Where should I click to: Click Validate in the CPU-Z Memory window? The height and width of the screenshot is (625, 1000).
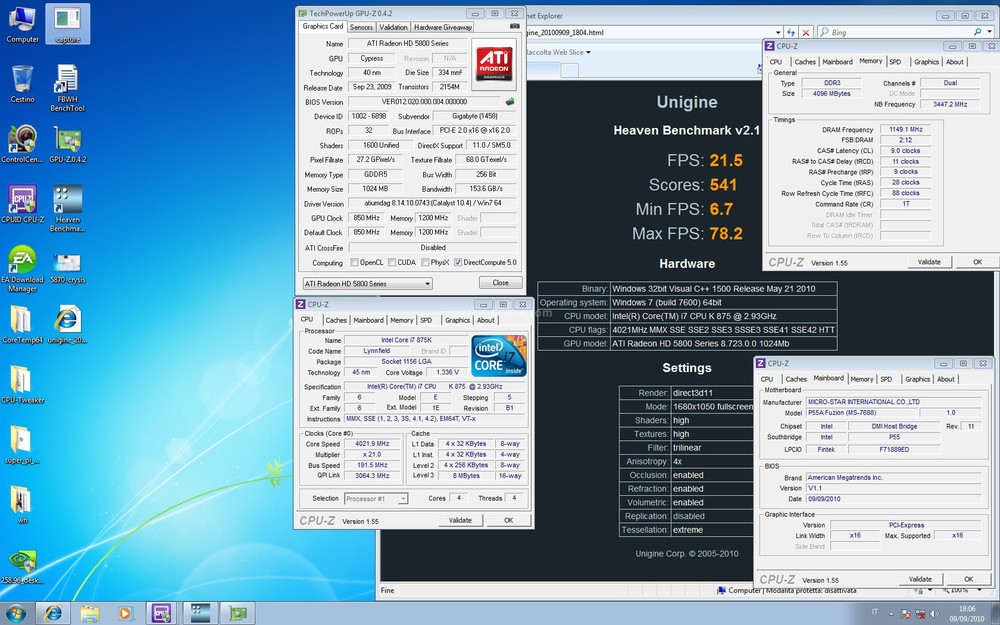(929, 262)
